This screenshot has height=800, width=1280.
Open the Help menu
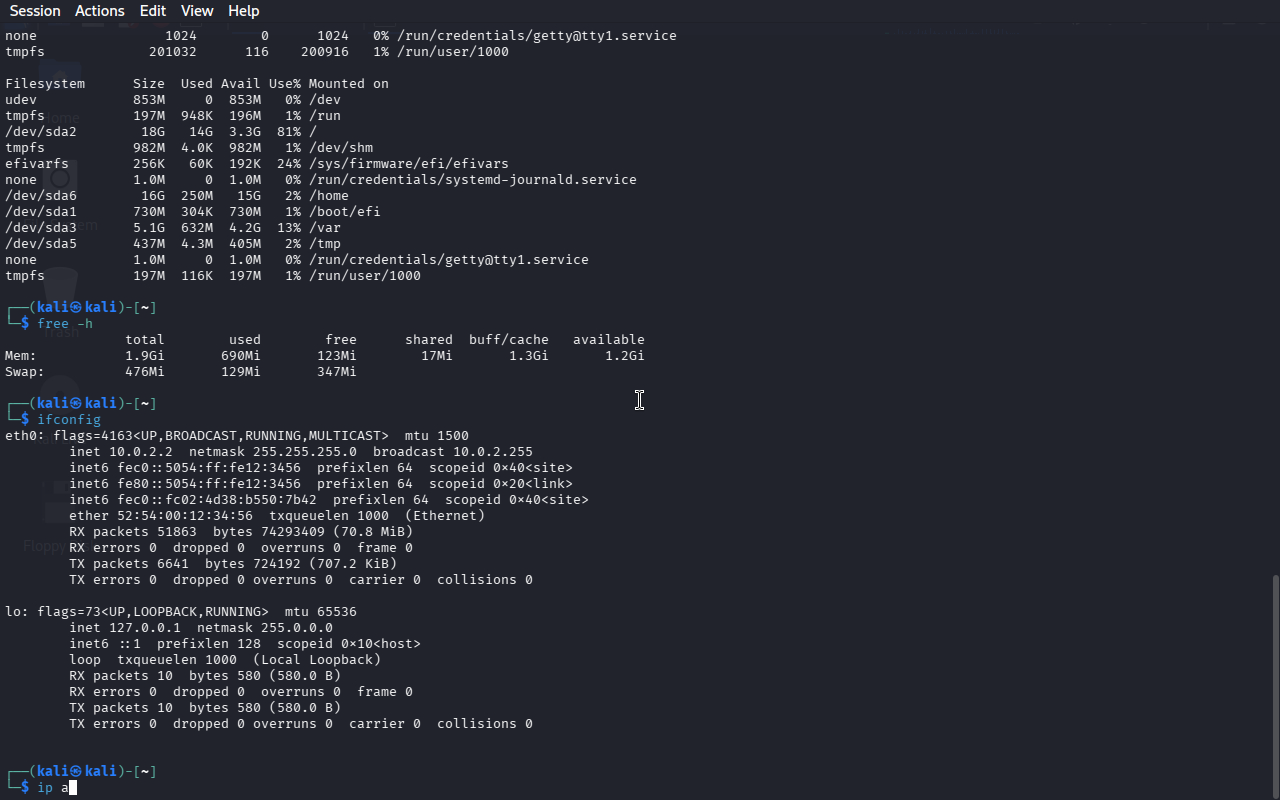pyautogui.click(x=244, y=11)
